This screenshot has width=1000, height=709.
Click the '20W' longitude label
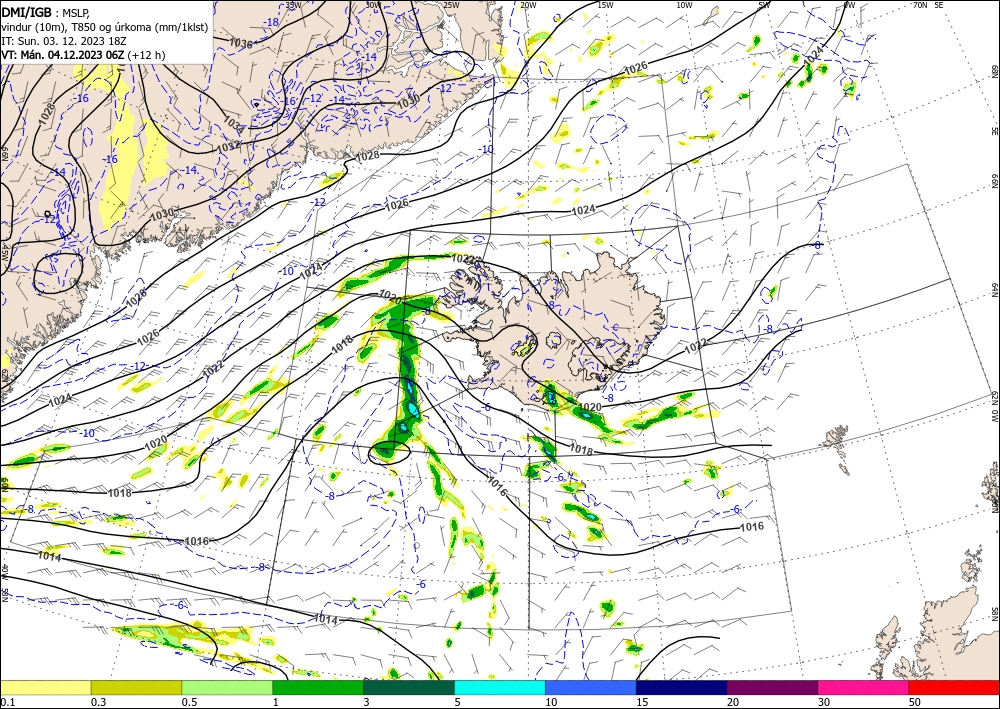point(528,5)
